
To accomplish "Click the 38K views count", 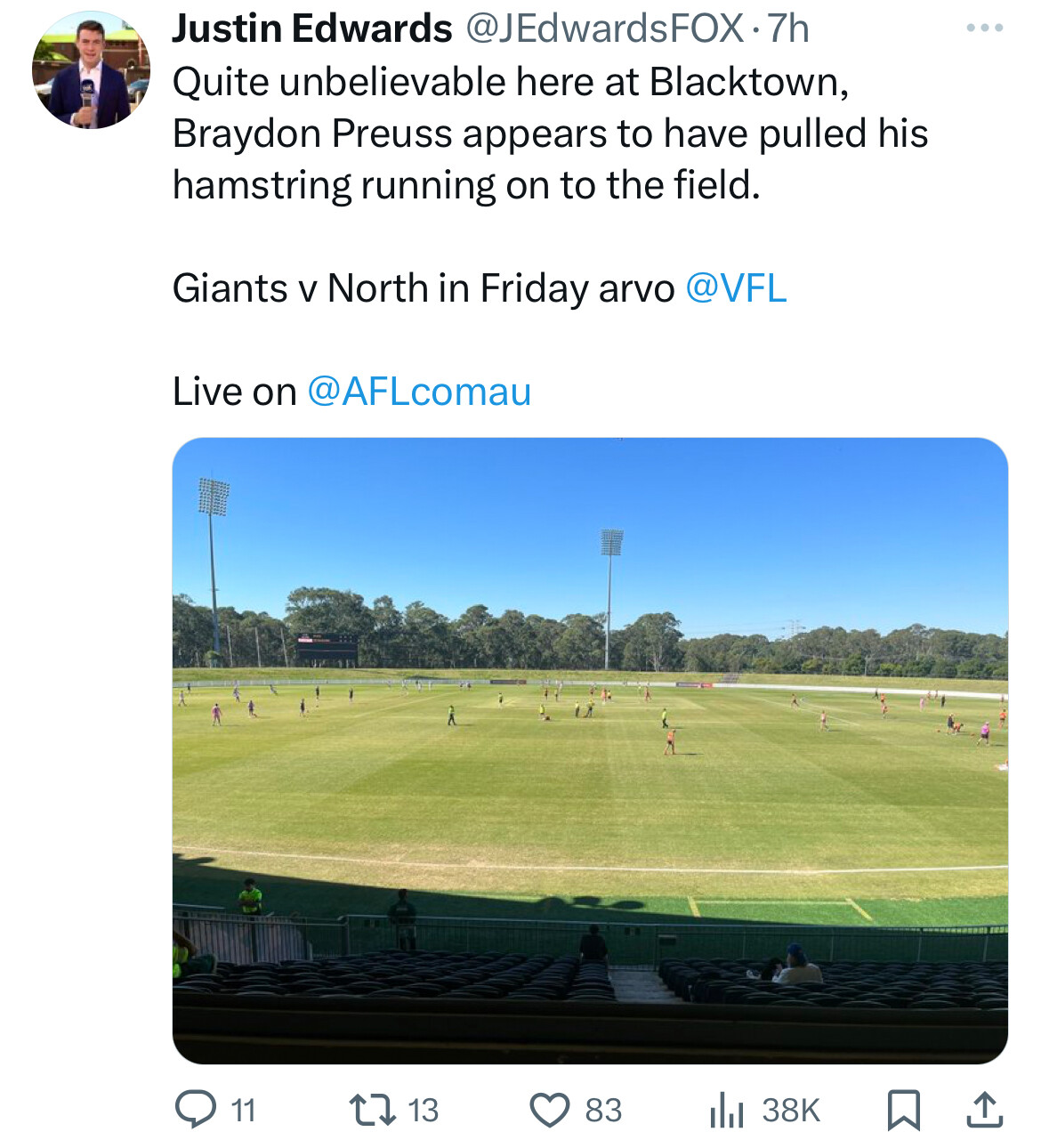I will pyautogui.click(x=791, y=1111).
